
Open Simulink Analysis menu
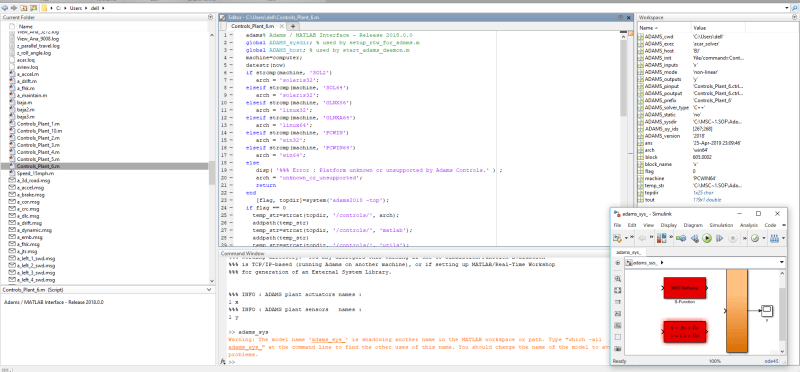coord(749,225)
